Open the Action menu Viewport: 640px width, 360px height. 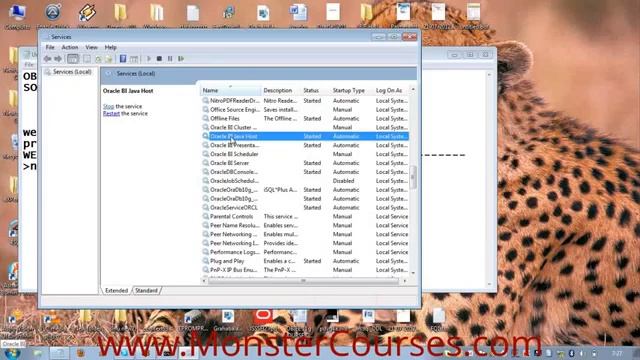click(70, 47)
